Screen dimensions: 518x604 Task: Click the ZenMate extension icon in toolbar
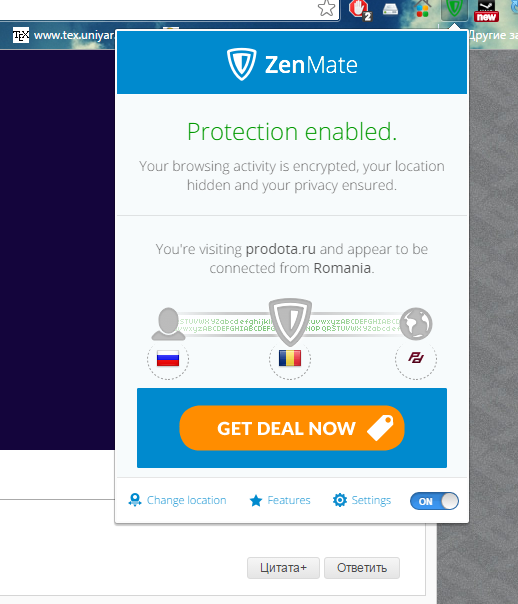coord(454,9)
